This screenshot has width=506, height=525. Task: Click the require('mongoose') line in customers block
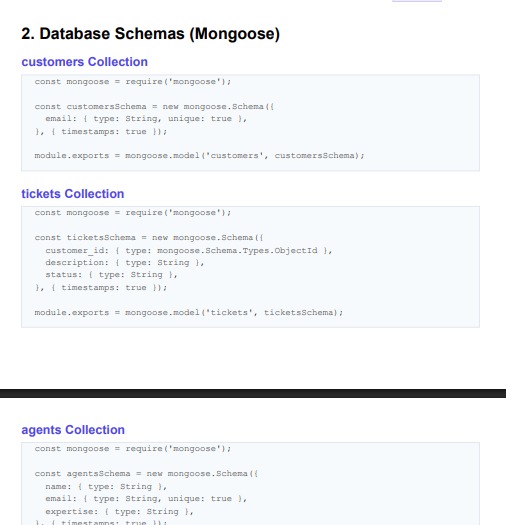coord(133,82)
